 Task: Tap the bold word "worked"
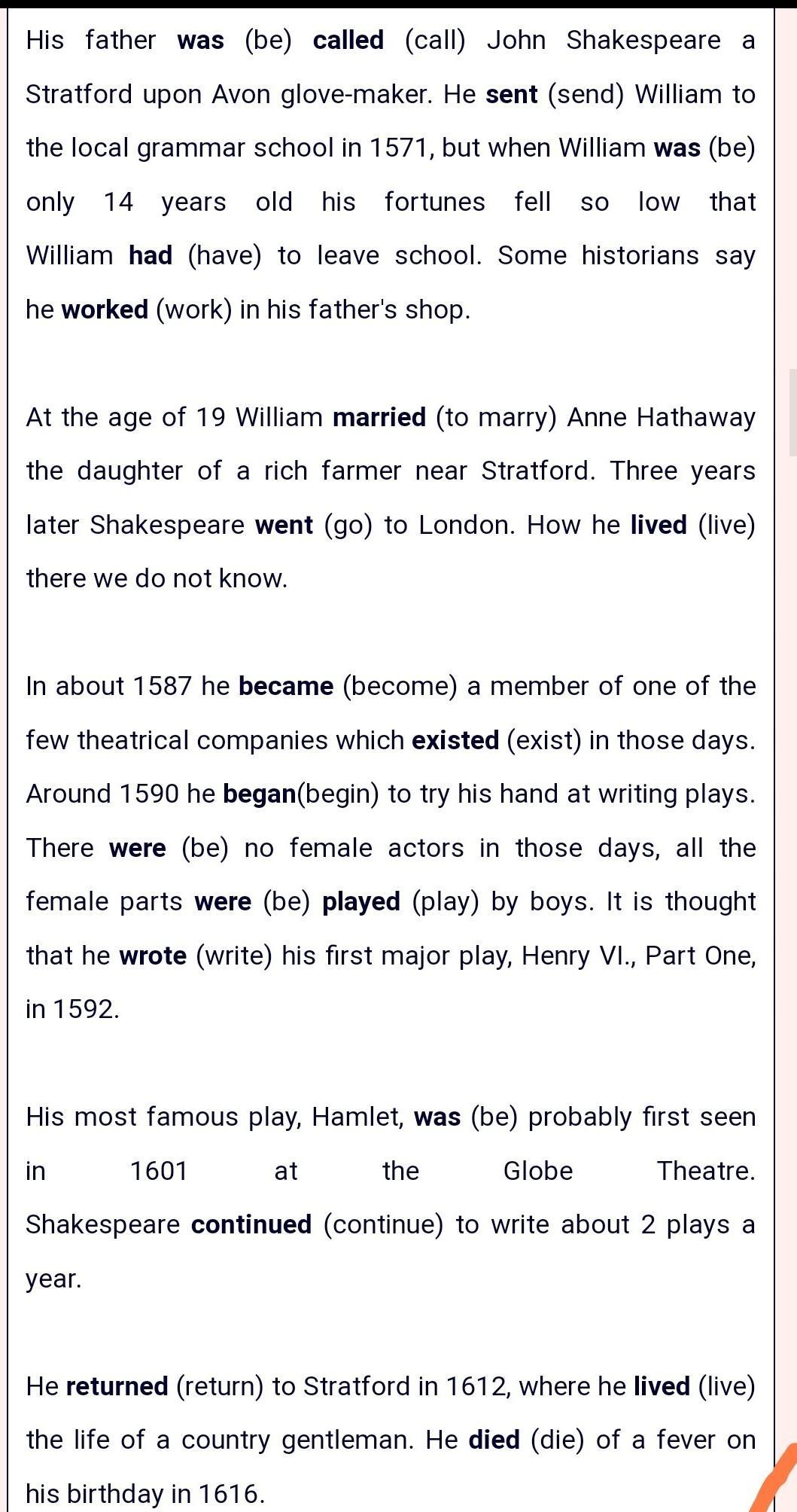[x=105, y=309]
